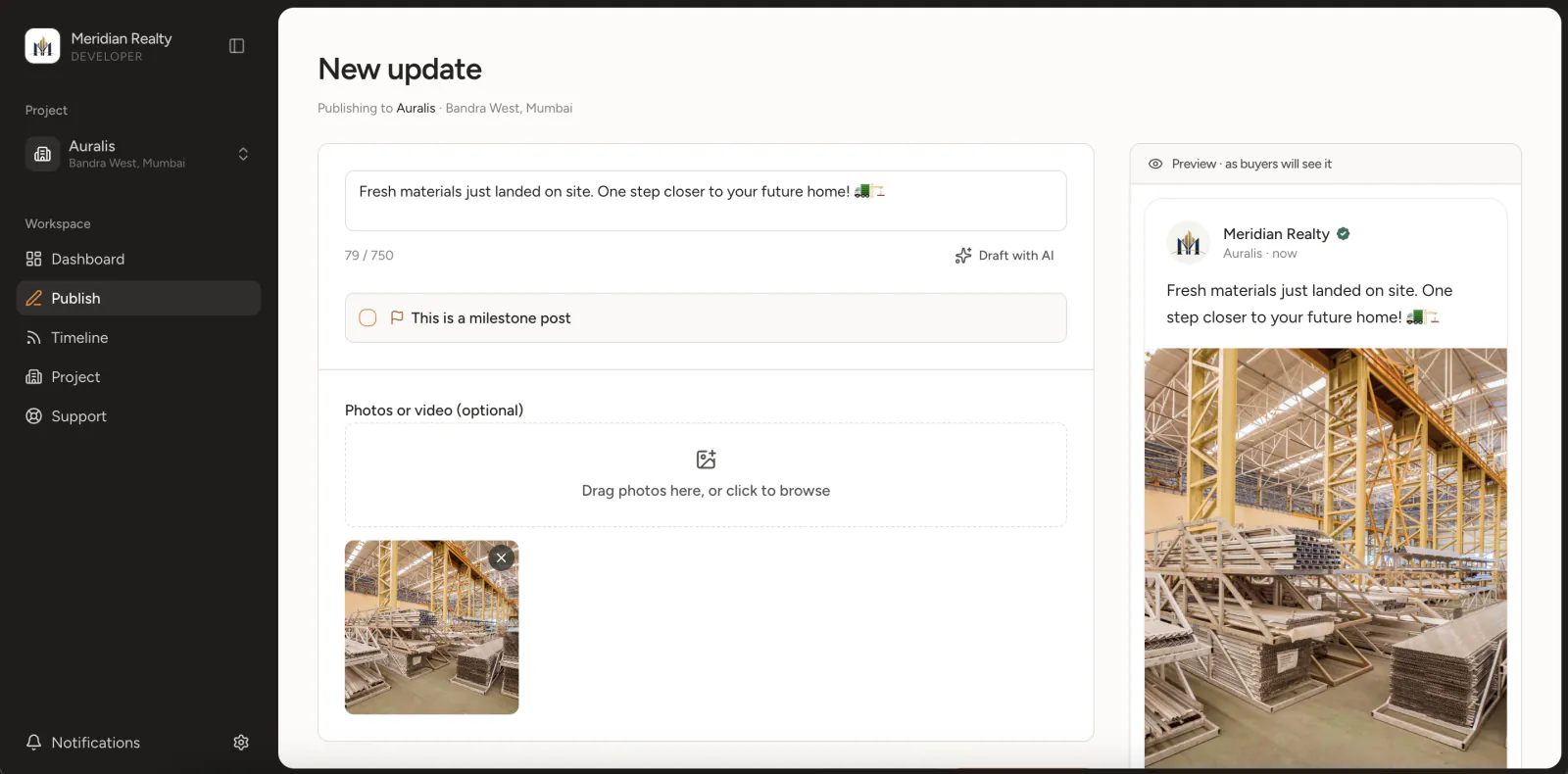Click the Publish pencil icon

coord(33,298)
